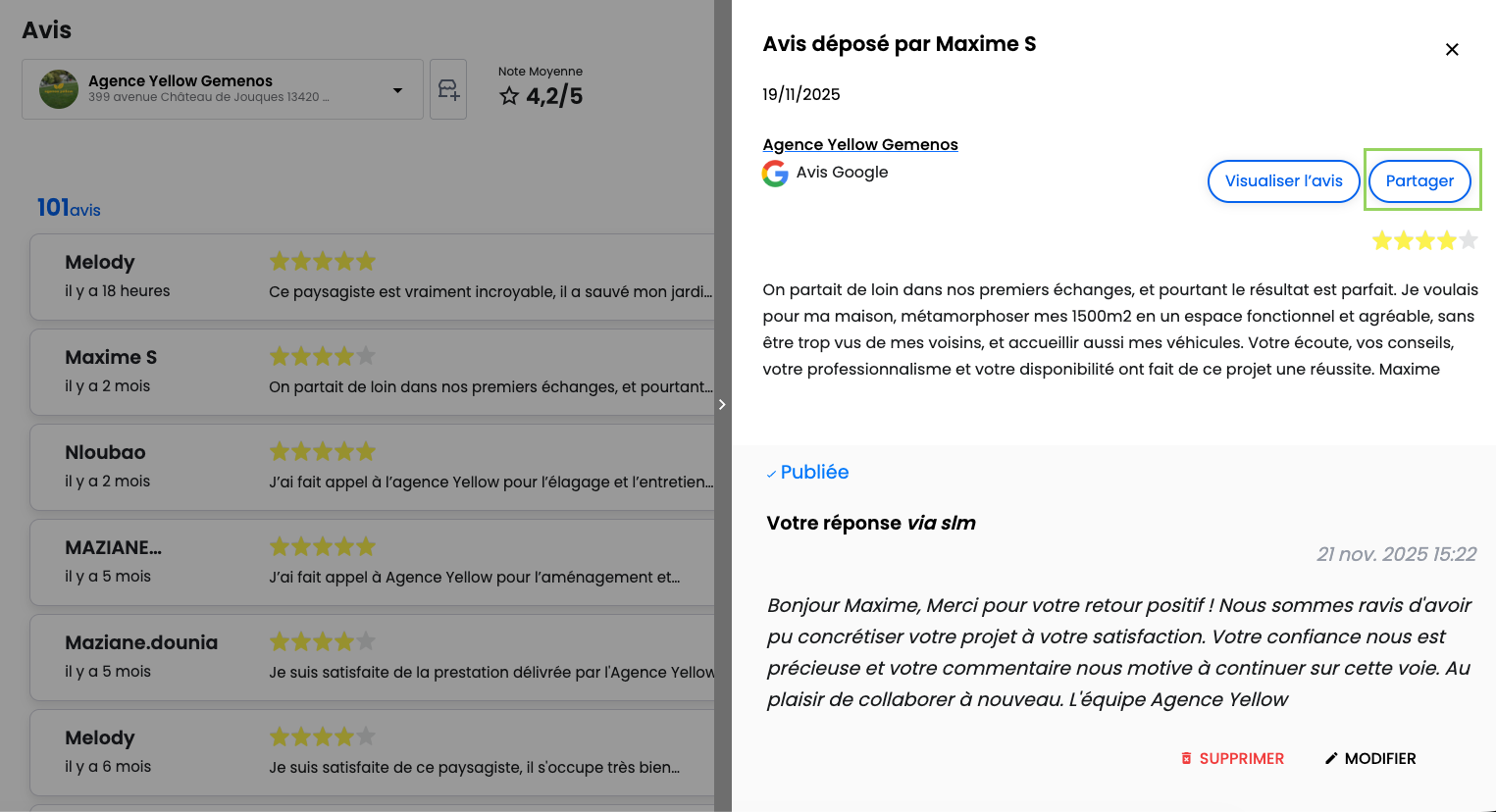Screen dimensions: 1496x812
Task: Click the red trash SUPPRIMER icon
Action: point(1186,758)
